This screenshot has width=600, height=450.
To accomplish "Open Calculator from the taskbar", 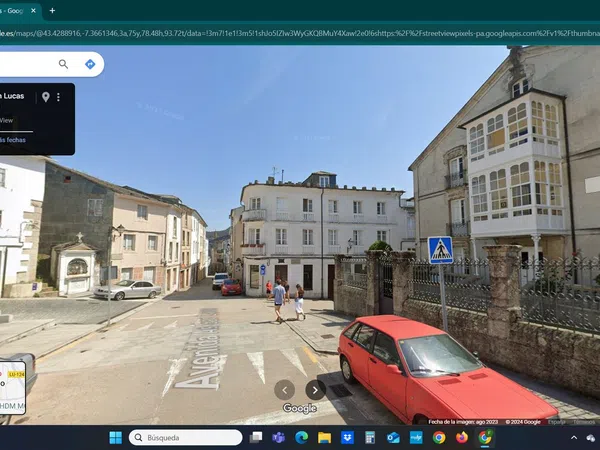I will click(370, 438).
